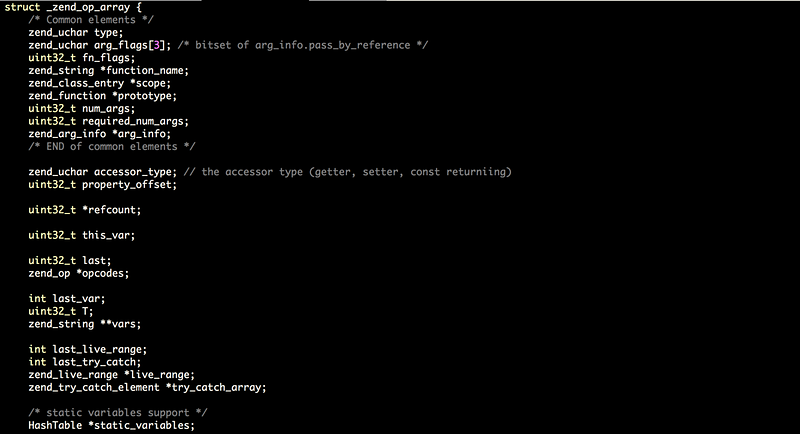Image resolution: width=800 pixels, height=434 pixels.
Task: Click the refcount pointer declaration
Action: click(x=85, y=210)
